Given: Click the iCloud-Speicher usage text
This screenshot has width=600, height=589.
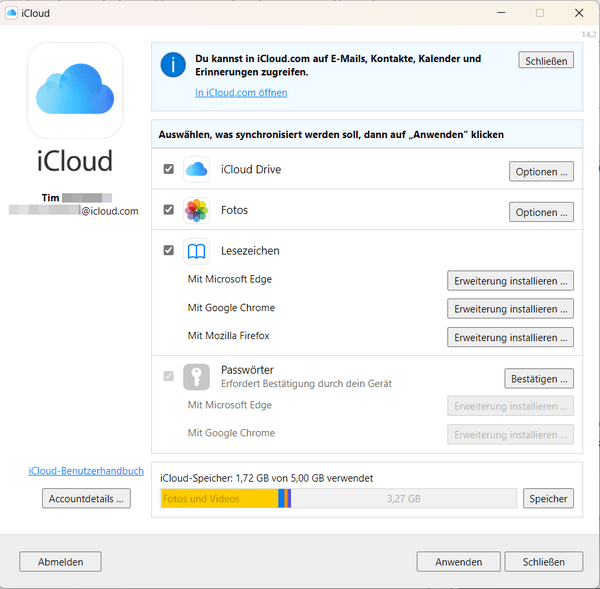Looking at the screenshot, I should (266, 478).
